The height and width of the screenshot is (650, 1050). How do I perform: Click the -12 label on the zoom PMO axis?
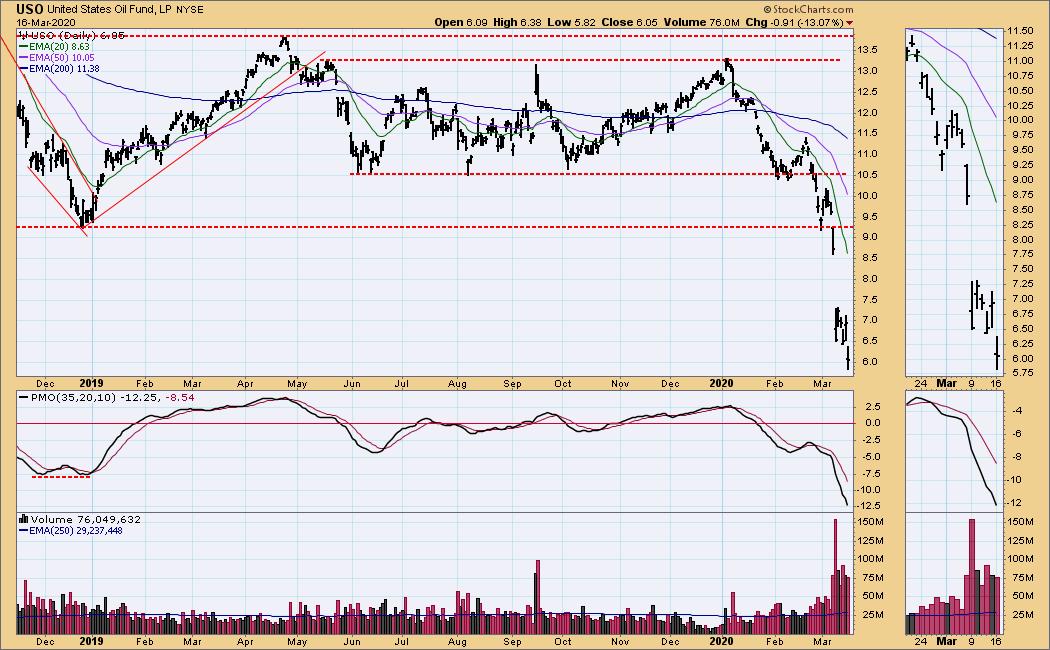pos(1014,503)
